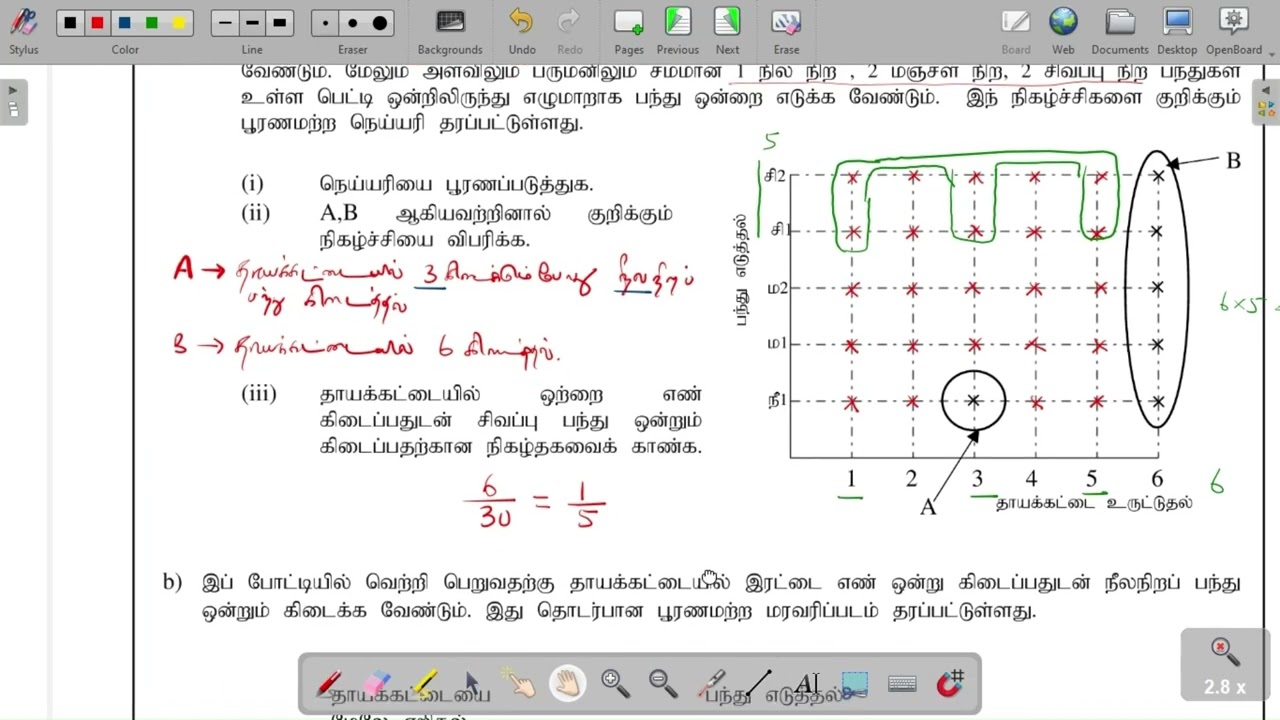
Task: Go to the Previous page
Action: point(678,31)
